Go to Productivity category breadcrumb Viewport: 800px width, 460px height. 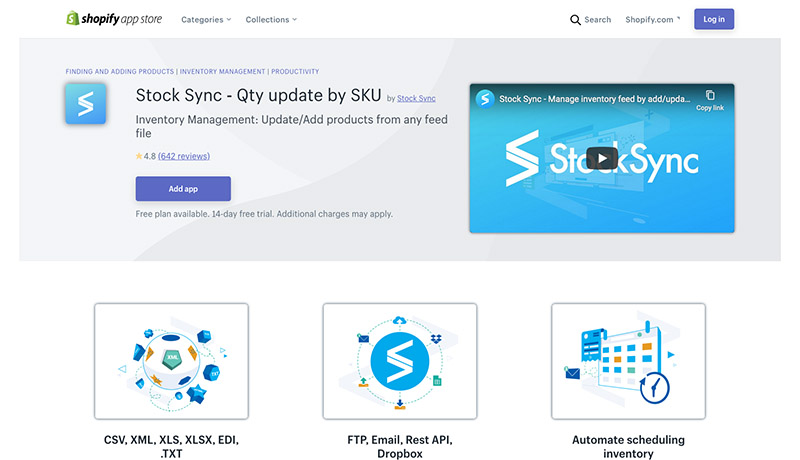click(x=295, y=72)
